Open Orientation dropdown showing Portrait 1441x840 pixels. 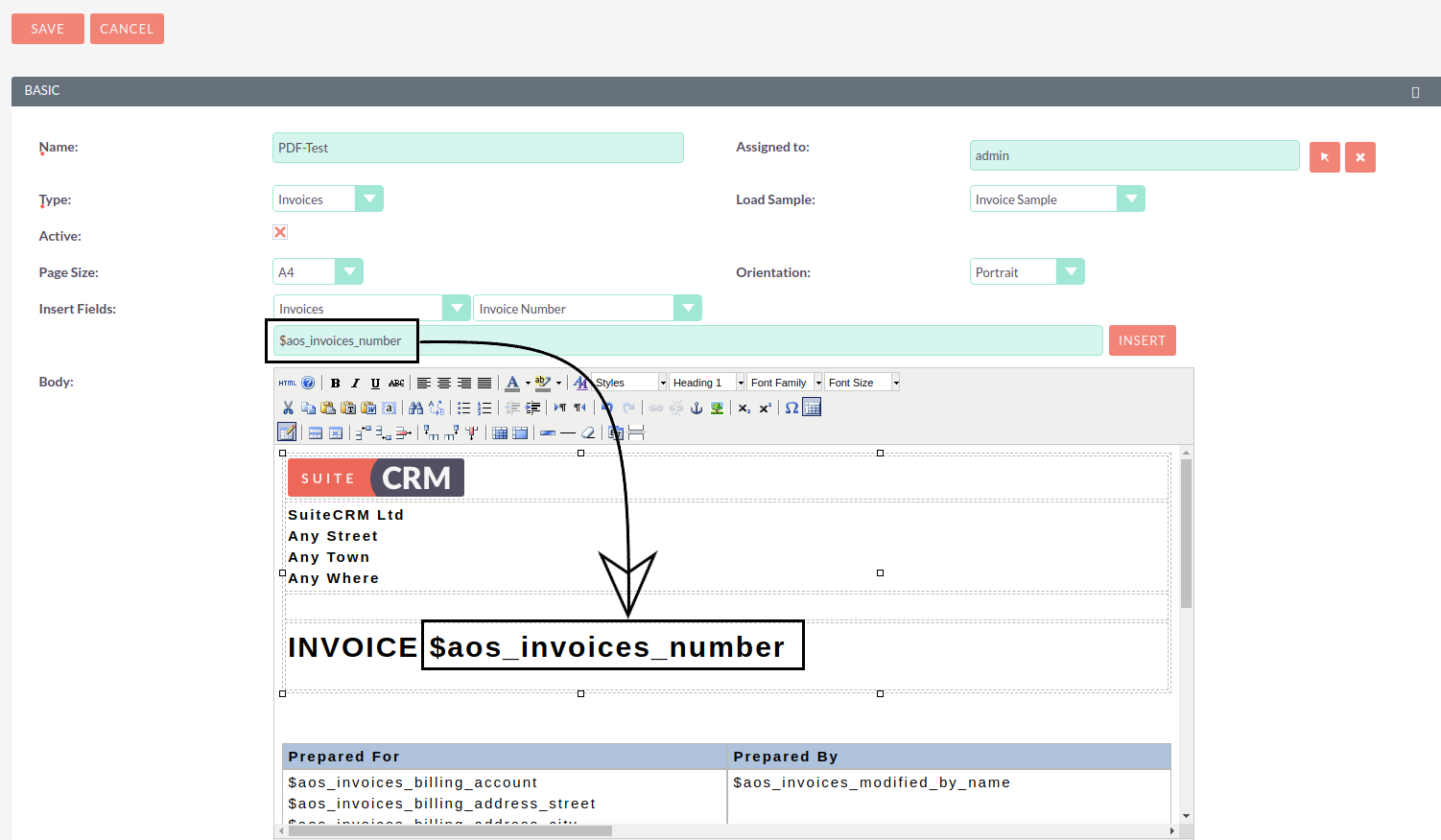coord(1027,271)
